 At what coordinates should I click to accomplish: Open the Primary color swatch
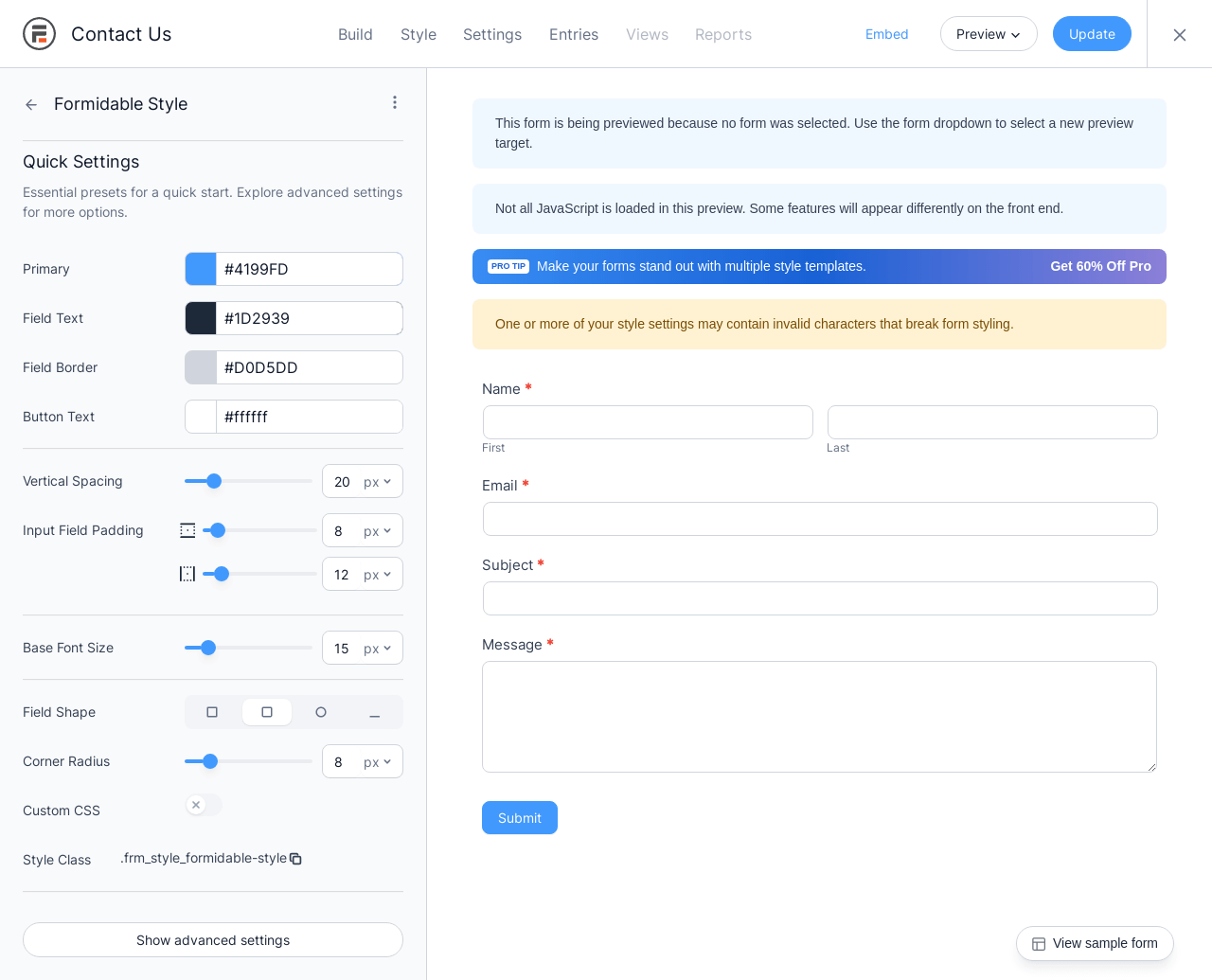click(x=201, y=269)
